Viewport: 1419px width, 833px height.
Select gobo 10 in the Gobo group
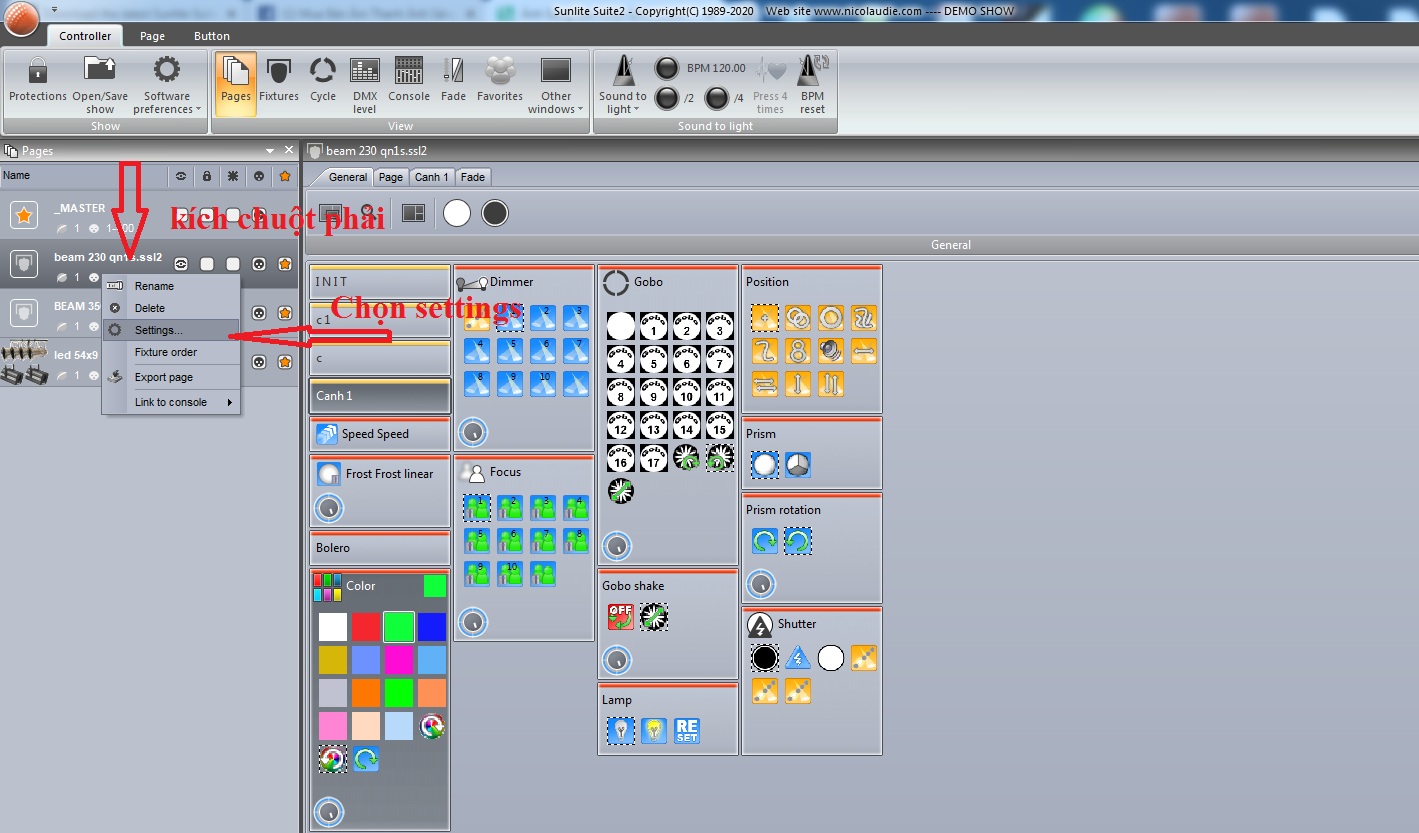coord(686,392)
